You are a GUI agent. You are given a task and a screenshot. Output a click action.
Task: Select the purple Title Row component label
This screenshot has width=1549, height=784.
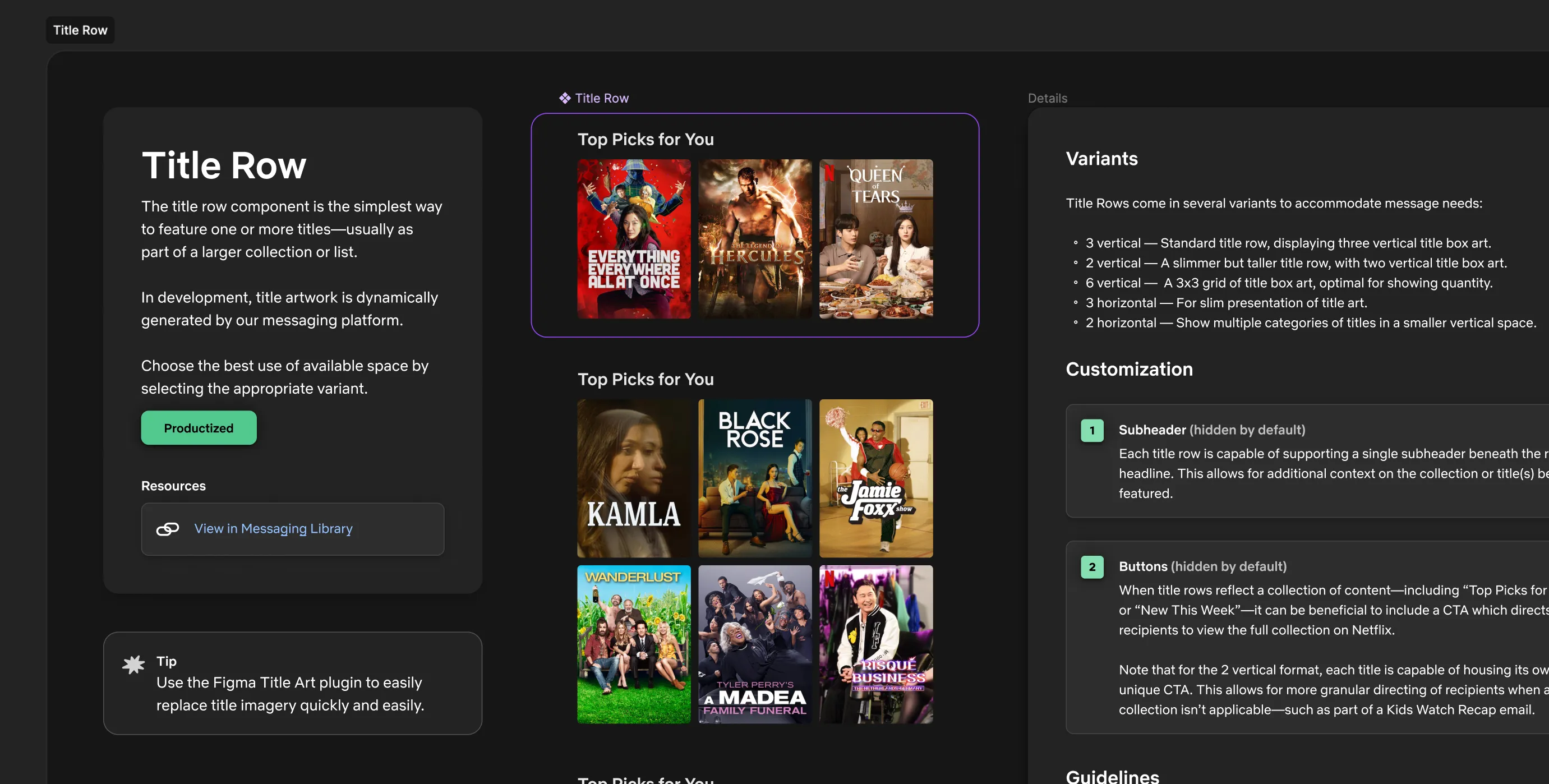[601, 98]
